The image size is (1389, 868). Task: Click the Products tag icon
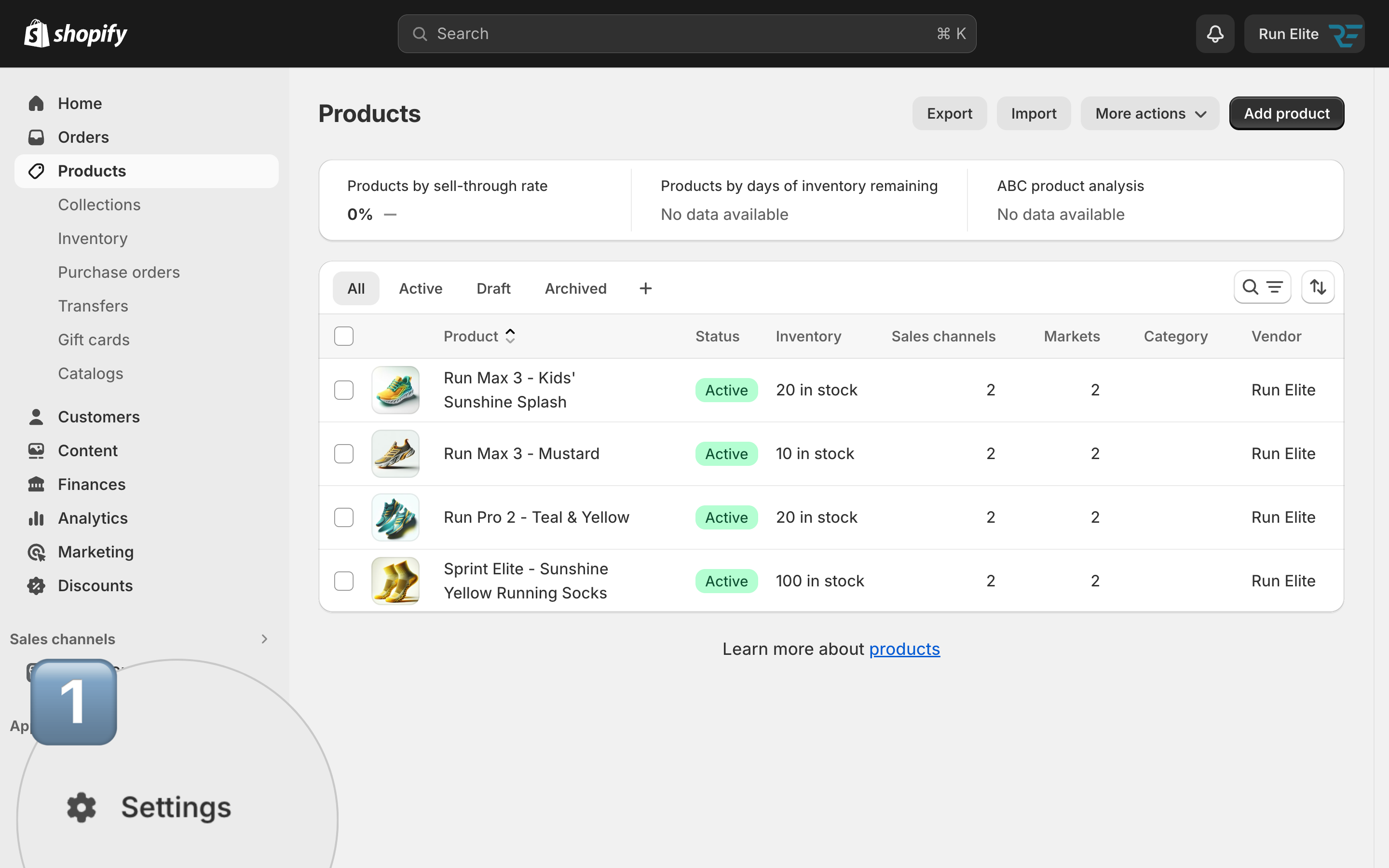(x=36, y=171)
